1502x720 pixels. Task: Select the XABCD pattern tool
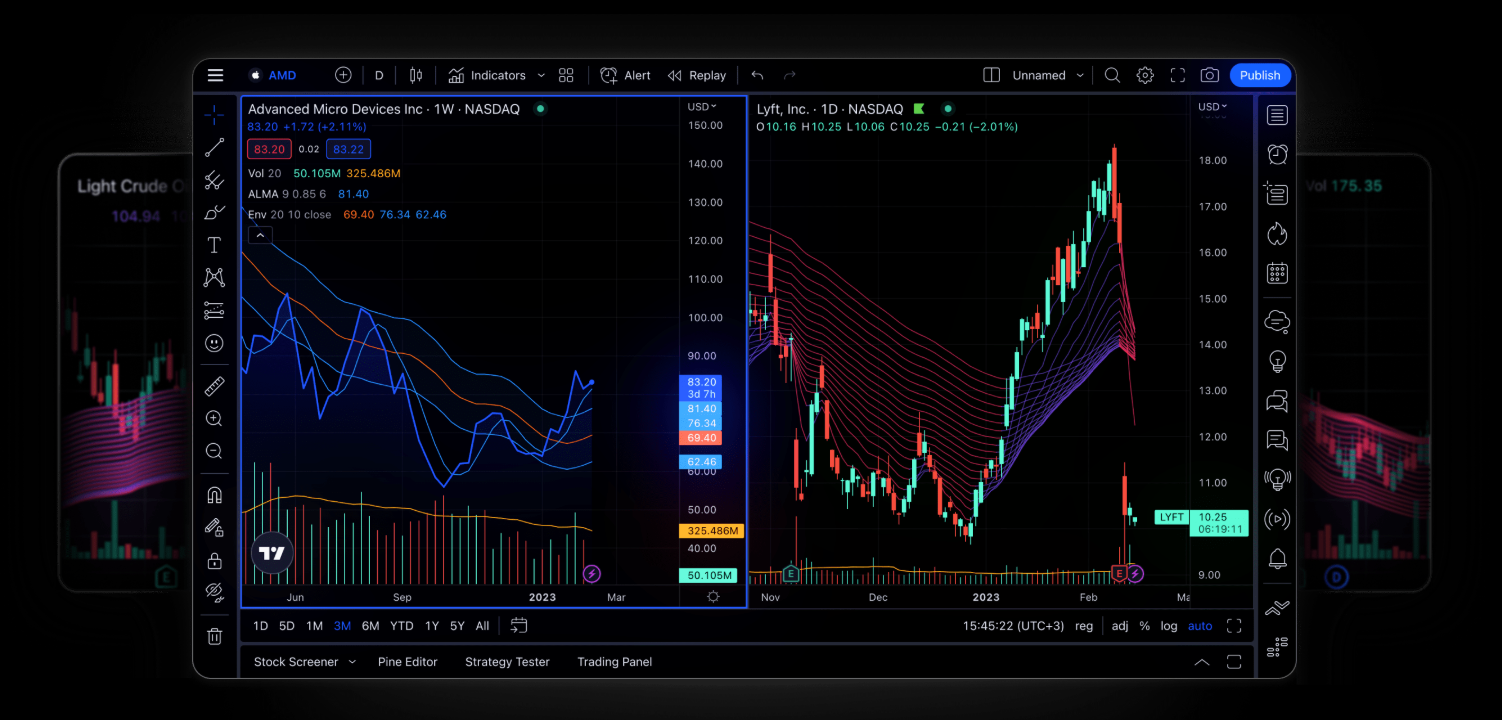[x=214, y=277]
